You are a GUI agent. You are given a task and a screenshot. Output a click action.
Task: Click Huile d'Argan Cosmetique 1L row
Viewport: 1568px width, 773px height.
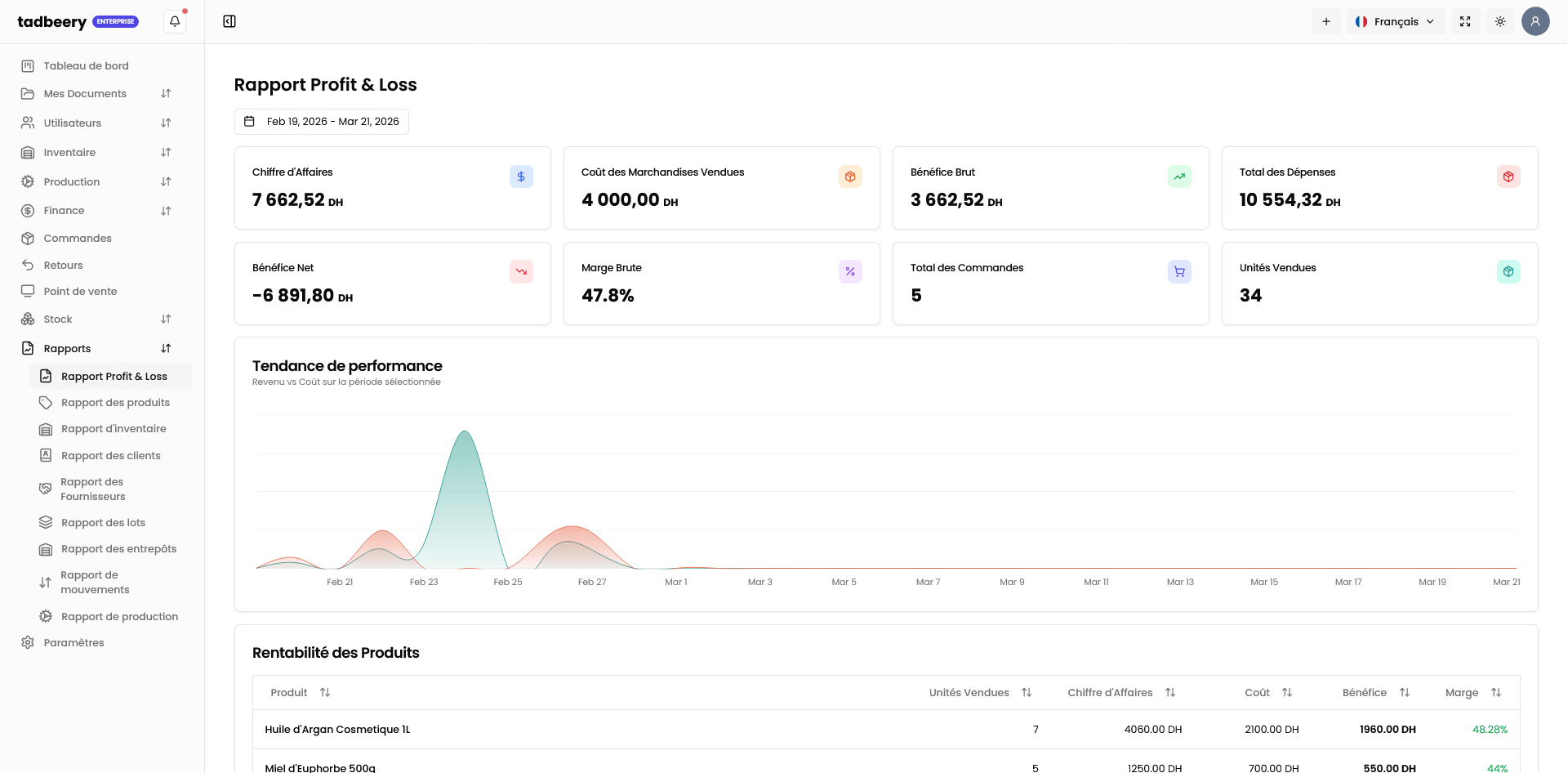(886, 729)
